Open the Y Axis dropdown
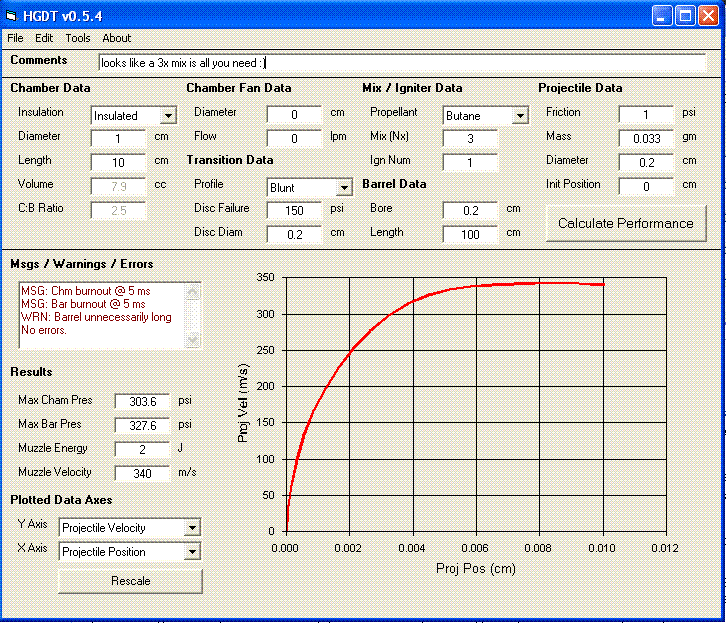 coord(192,528)
